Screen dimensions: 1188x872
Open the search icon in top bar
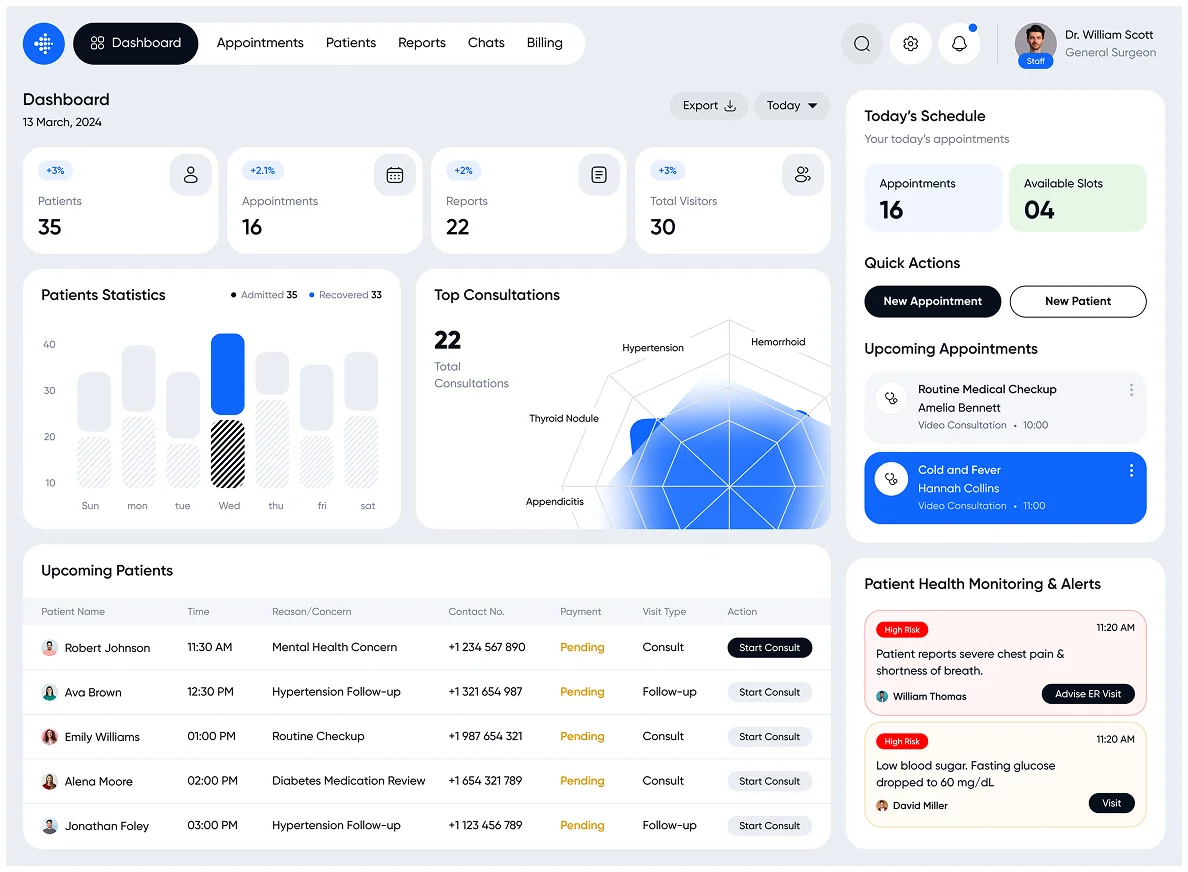[861, 44]
